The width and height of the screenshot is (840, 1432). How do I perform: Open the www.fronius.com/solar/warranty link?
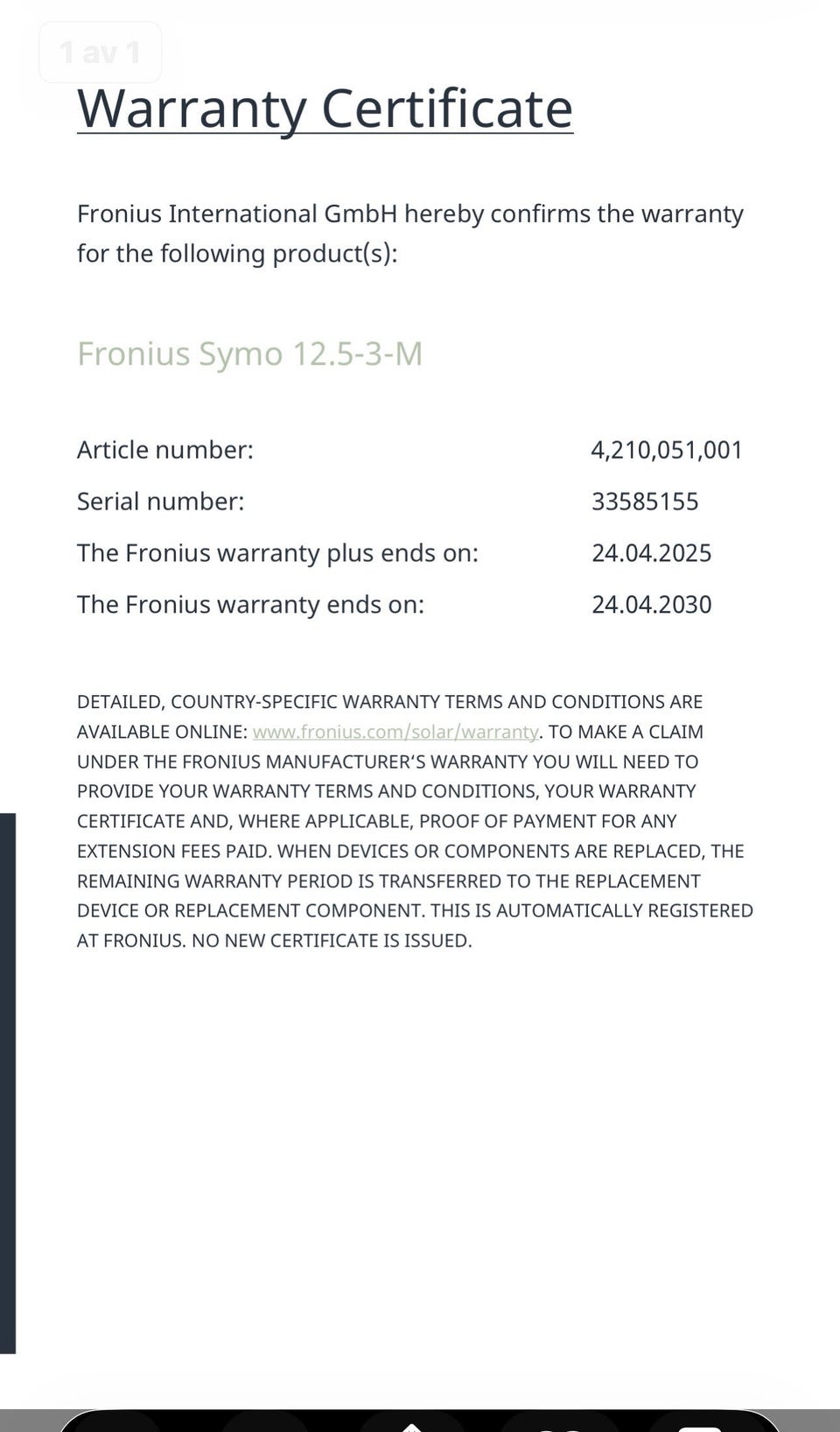click(395, 732)
